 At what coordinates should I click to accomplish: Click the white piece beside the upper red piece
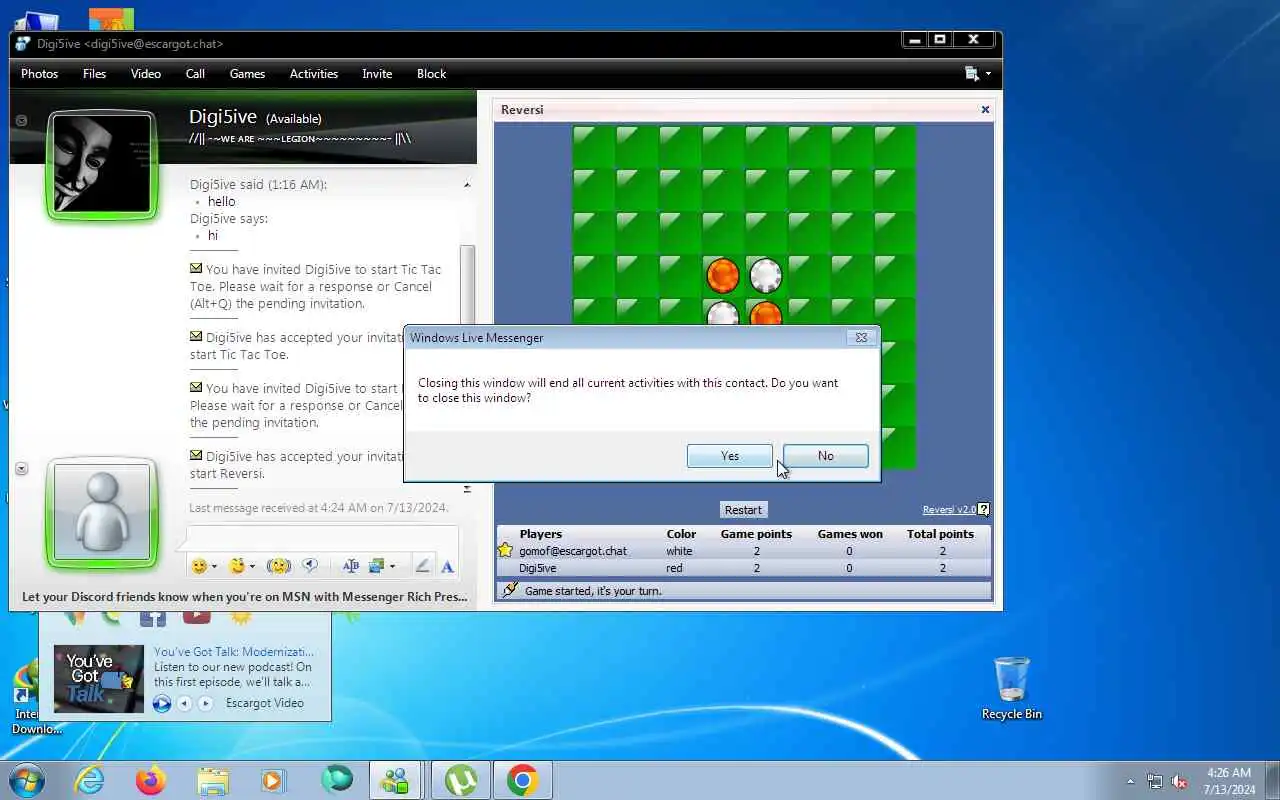[x=766, y=275]
